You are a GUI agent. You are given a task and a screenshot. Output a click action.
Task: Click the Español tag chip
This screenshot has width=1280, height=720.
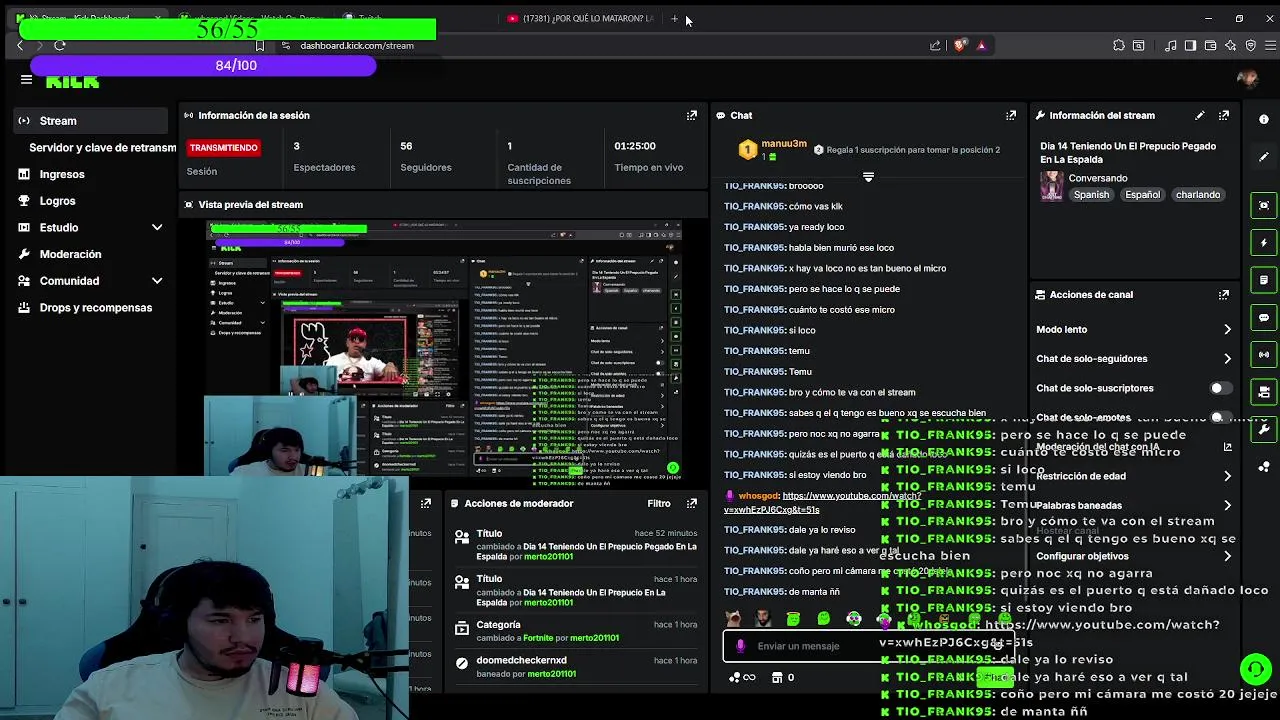click(x=1142, y=195)
